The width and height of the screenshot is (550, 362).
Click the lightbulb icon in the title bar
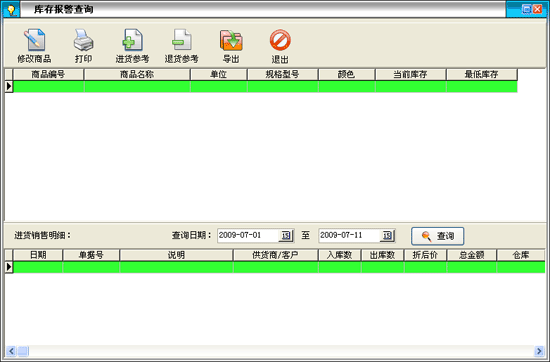point(11,9)
